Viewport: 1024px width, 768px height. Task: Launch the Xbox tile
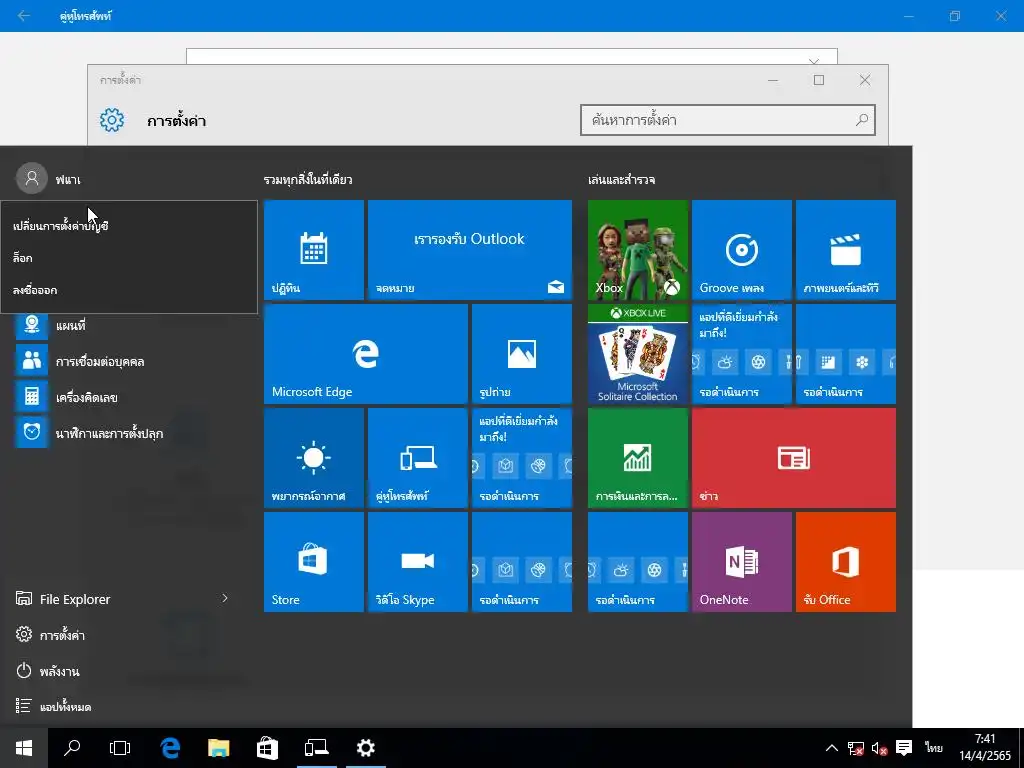pos(637,250)
